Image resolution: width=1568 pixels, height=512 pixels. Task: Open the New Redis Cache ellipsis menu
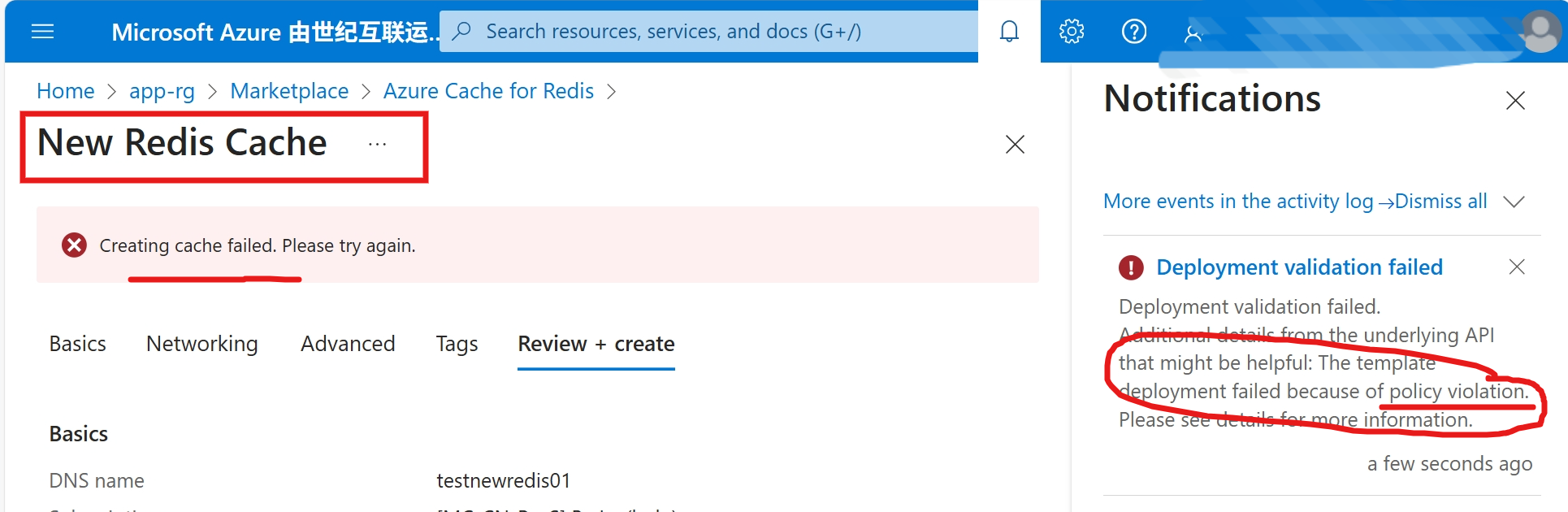[x=377, y=144]
